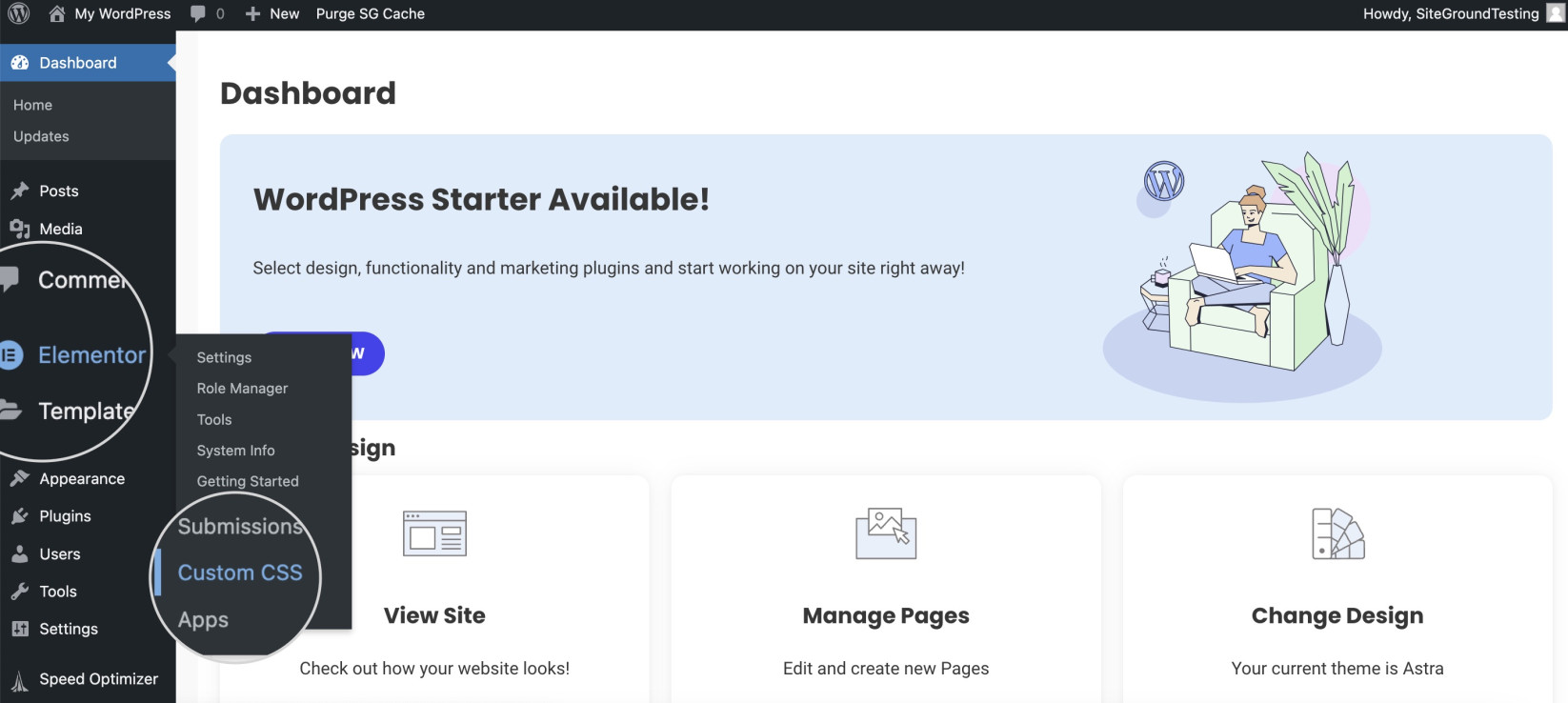1568x703 pixels.
Task: Open comments bubble icon in admin bar
Action: 197,13
